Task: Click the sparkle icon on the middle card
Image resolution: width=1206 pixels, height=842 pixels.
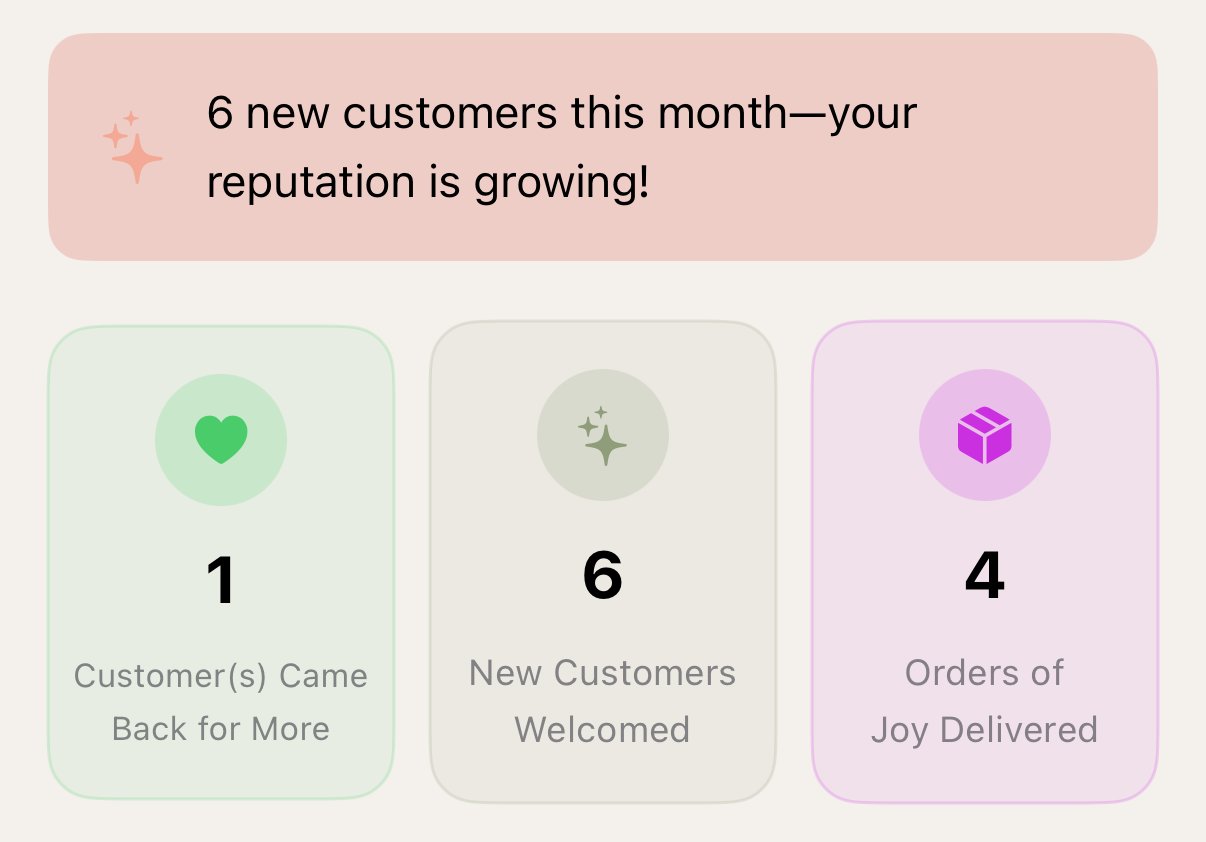Action: 603,435
